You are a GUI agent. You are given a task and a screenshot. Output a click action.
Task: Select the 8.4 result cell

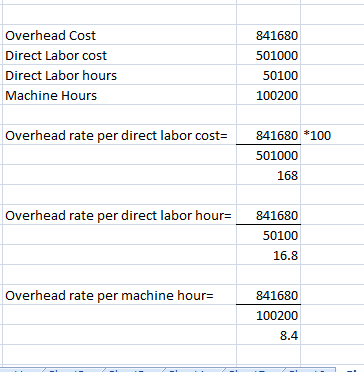pos(268,335)
